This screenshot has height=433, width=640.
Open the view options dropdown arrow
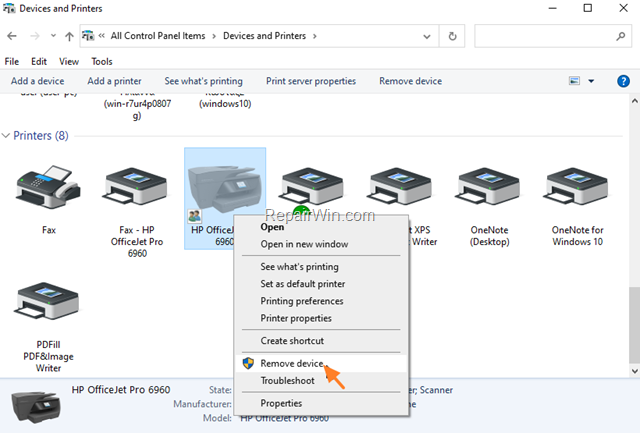tap(591, 81)
